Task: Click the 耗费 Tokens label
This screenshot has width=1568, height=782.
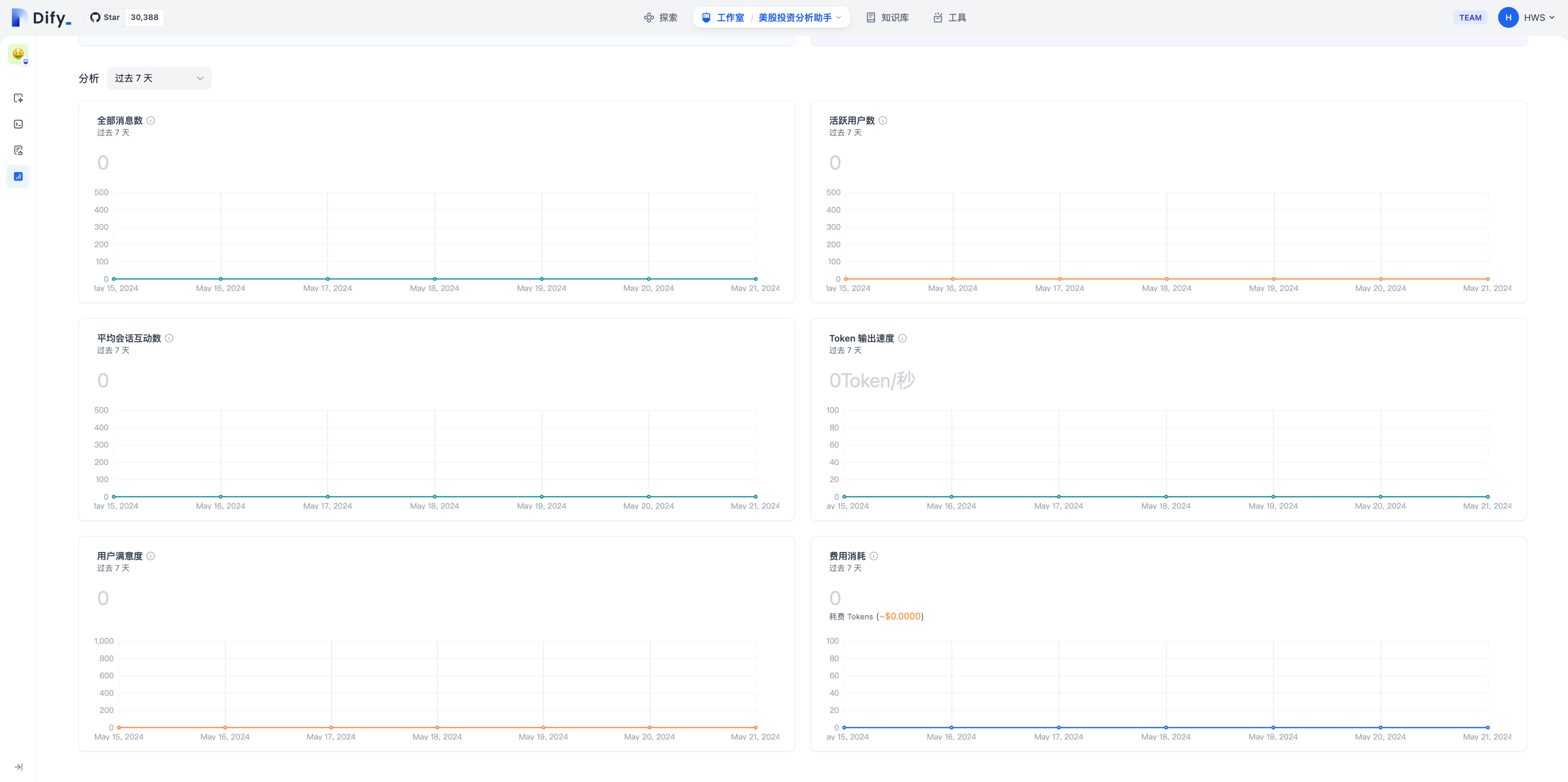Action: coord(851,617)
